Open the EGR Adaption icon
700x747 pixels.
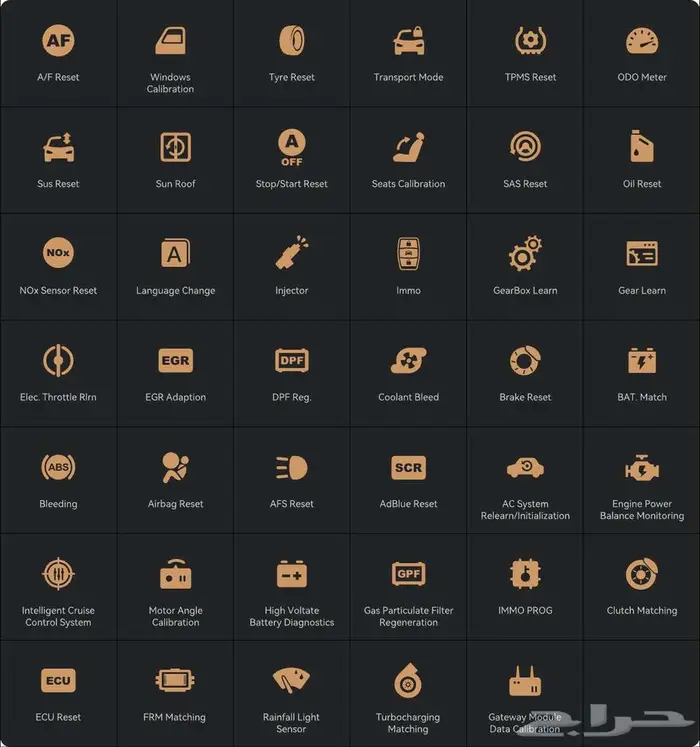[x=175, y=360]
